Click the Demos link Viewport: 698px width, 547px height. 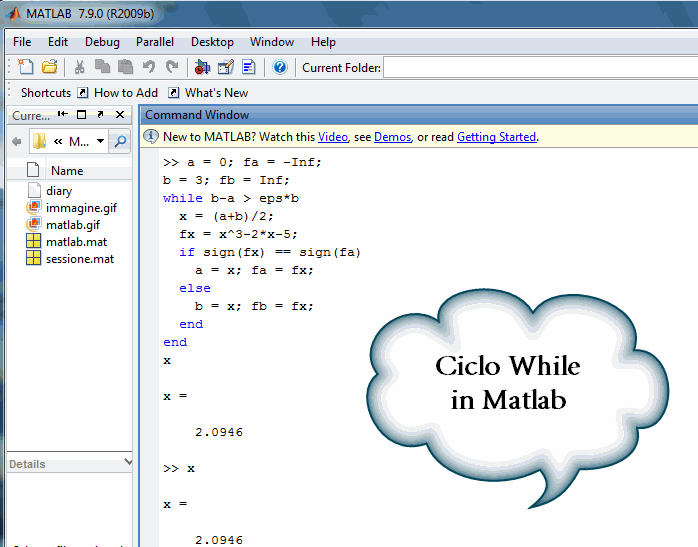[393, 137]
